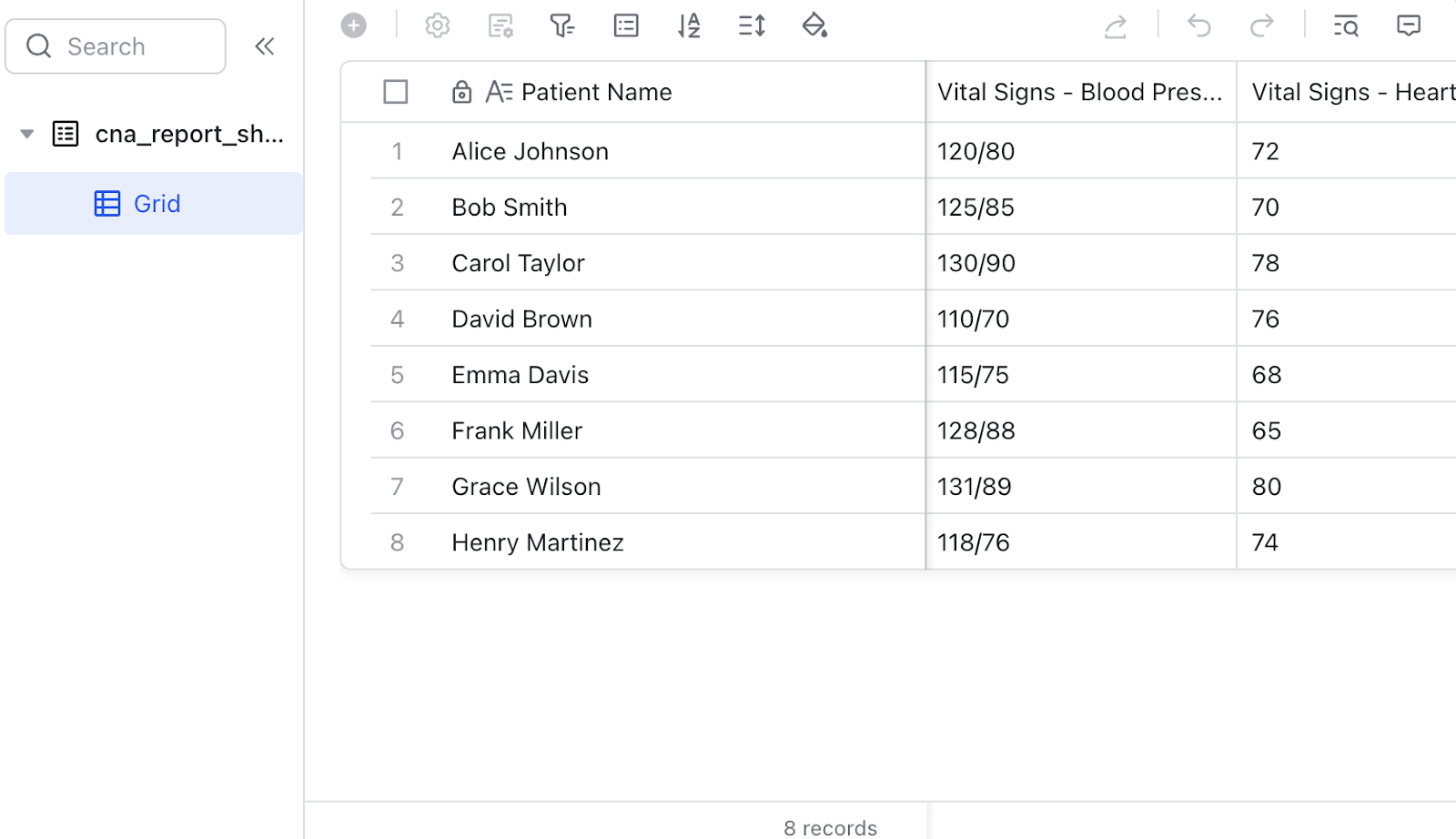Image resolution: width=1456 pixels, height=839 pixels.
Task: Open the comments panel icon
Action: coord(1409,25)
